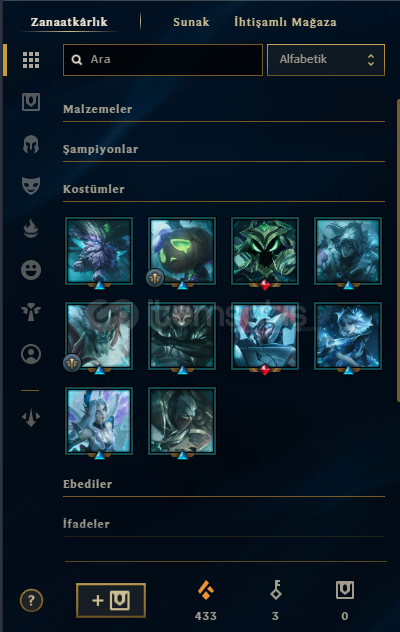400x632 pixels.
Task: Expand the Ebediler section
Action: click(x=224, y=484)
